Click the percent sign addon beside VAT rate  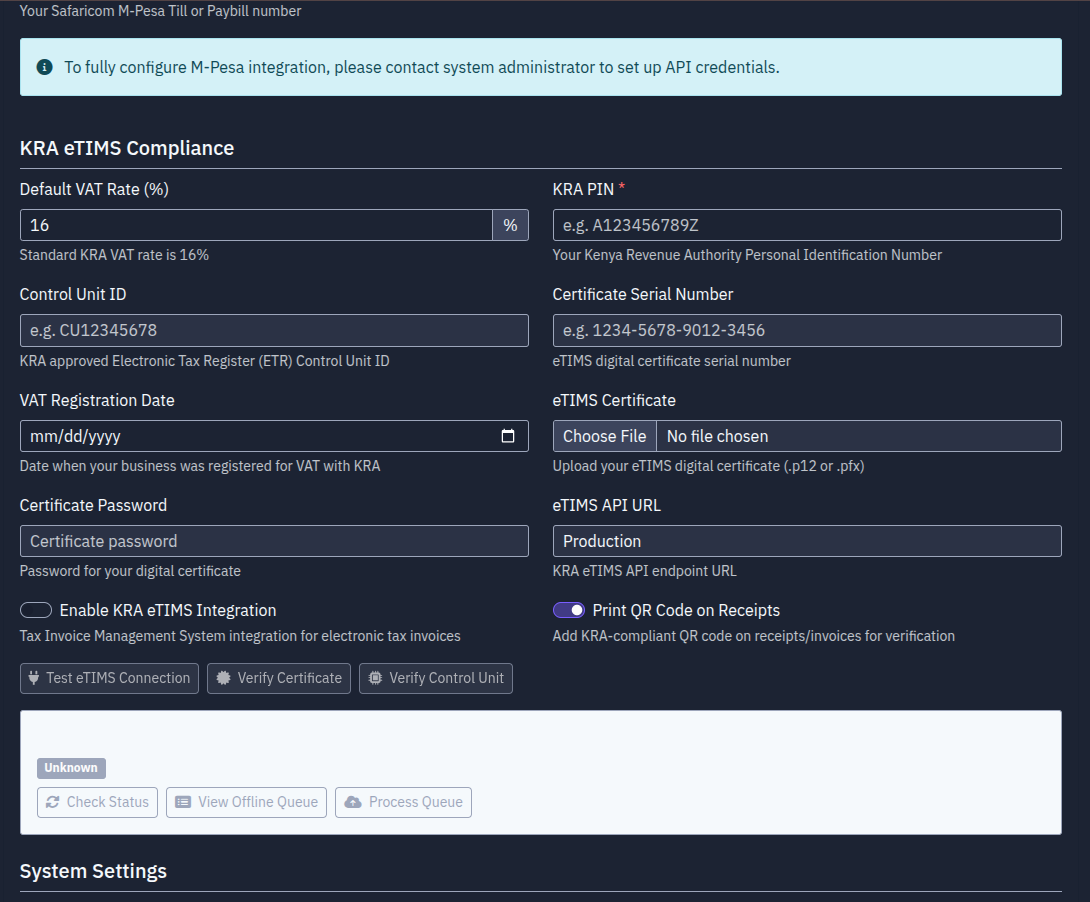510,225
